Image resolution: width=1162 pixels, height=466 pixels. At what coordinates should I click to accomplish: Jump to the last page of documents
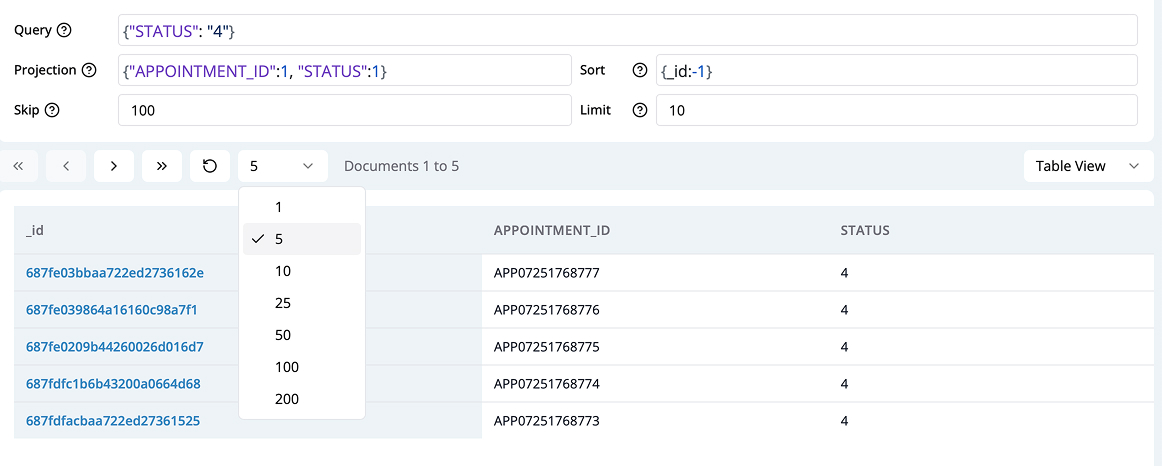click(x=162, y=166)
